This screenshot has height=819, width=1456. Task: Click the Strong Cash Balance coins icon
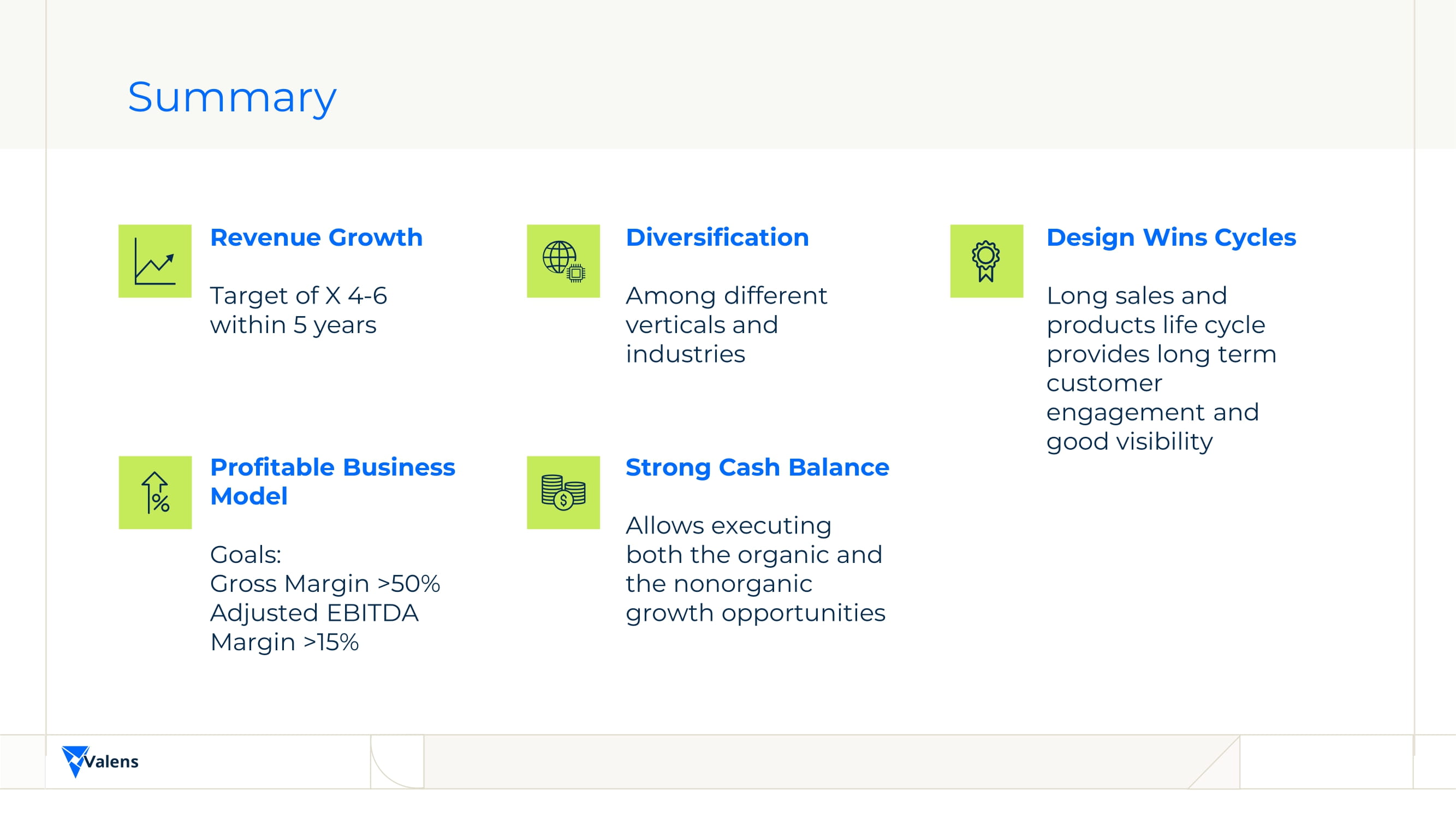pyautogui.click(x=563, y=492)
